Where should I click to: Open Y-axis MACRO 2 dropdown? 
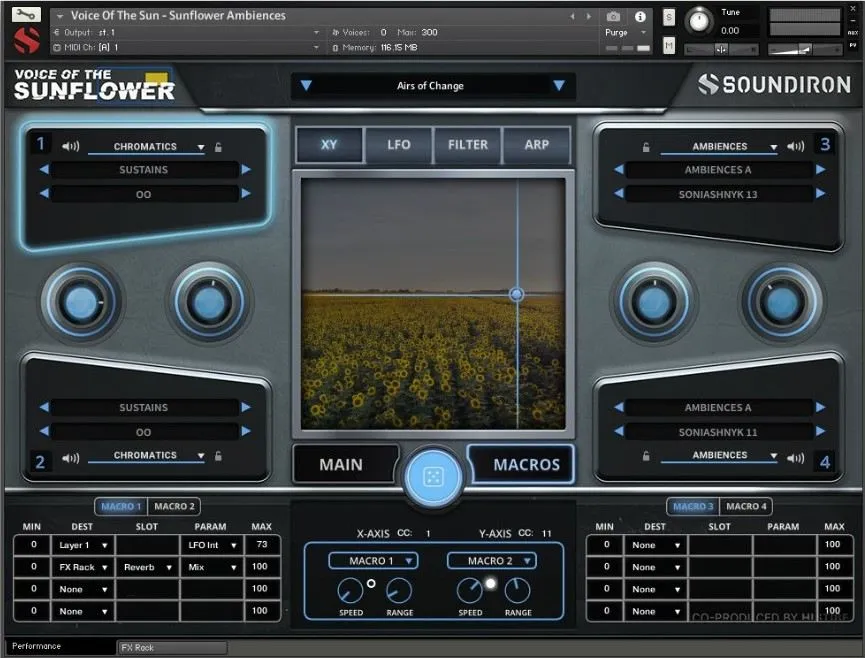492,561
